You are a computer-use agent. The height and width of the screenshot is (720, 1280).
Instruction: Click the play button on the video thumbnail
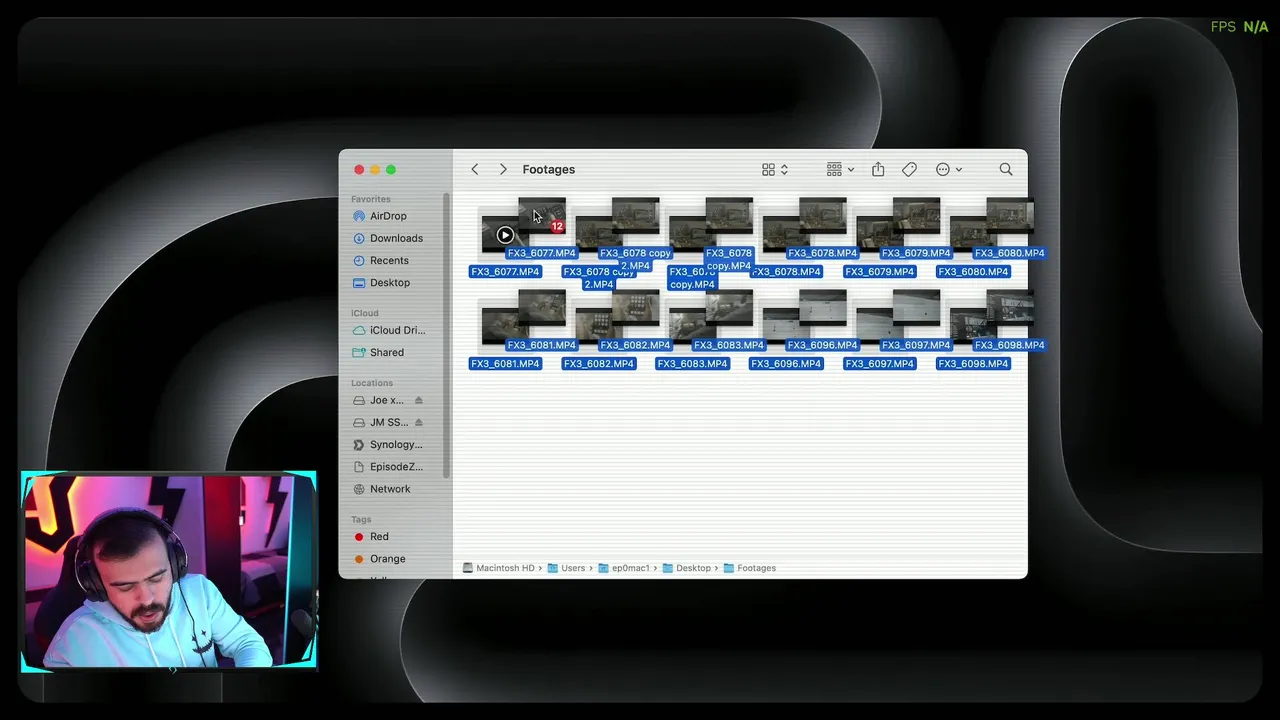(505, 235)
